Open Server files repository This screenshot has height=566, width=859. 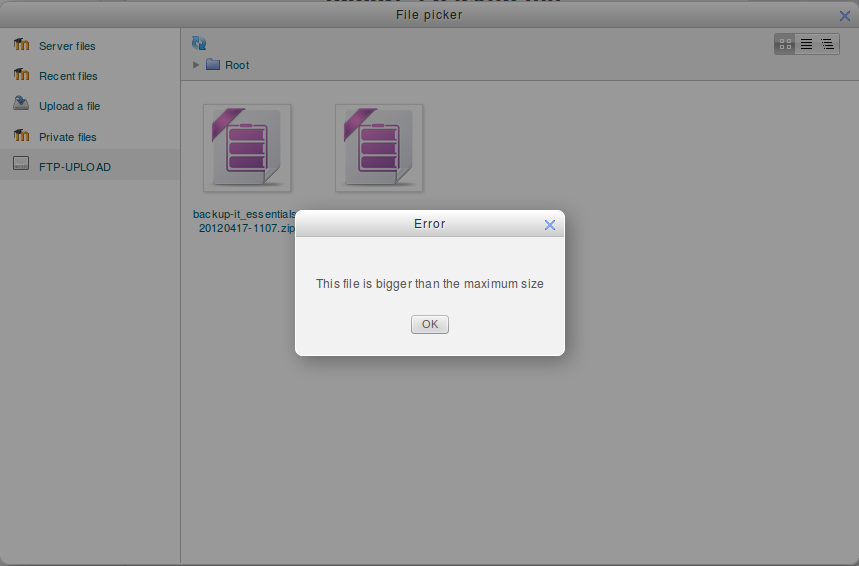pyautogui.click(x=67, y=46)
